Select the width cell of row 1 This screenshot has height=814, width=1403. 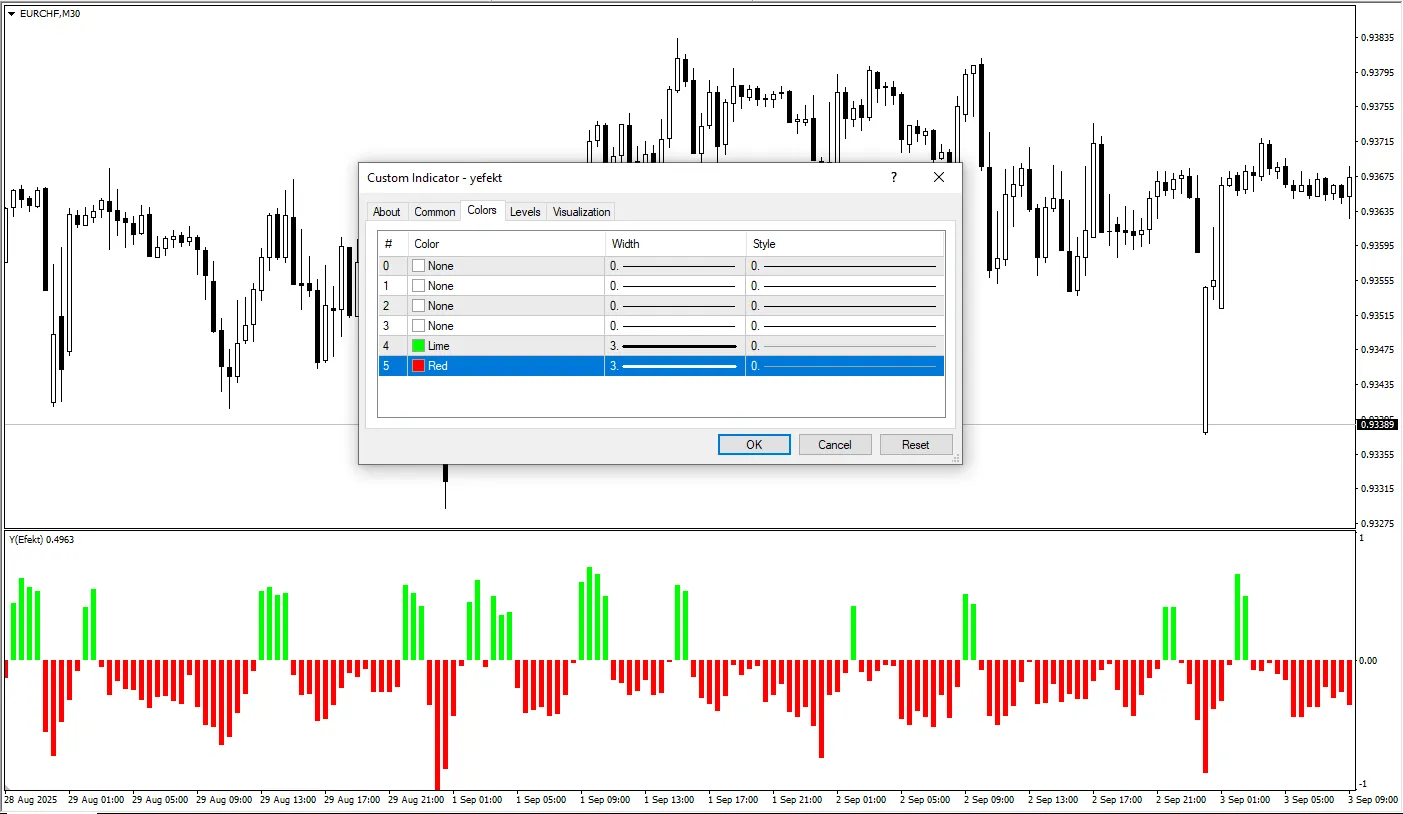[675, 286]
